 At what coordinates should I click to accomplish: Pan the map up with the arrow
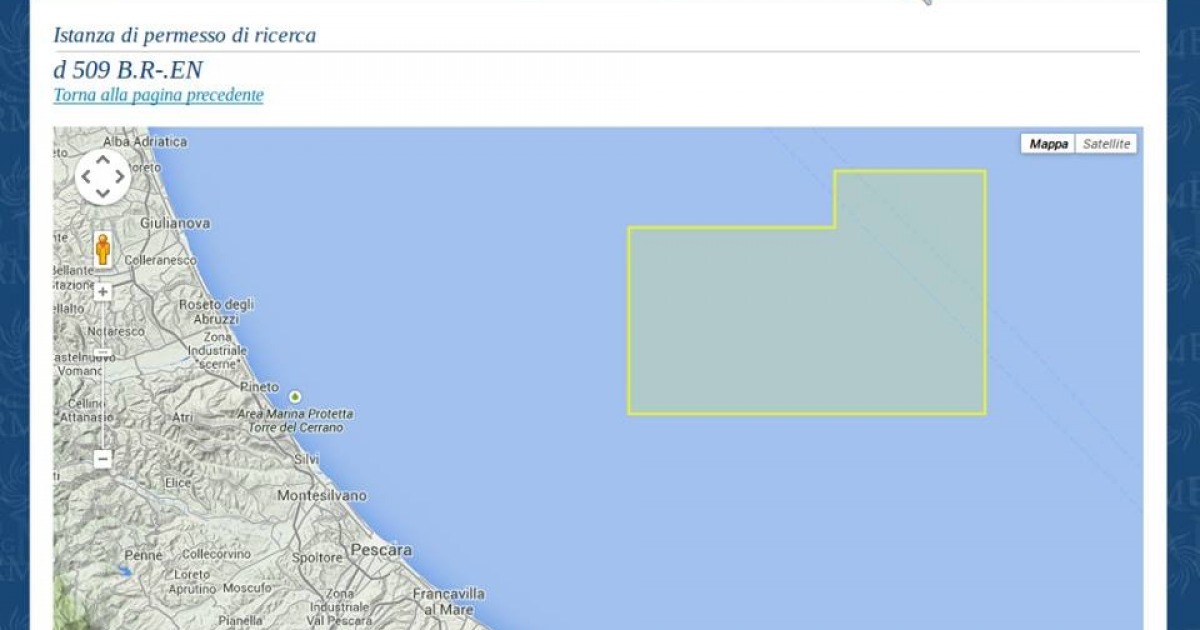pyautogui.click(x=103, y=161)
